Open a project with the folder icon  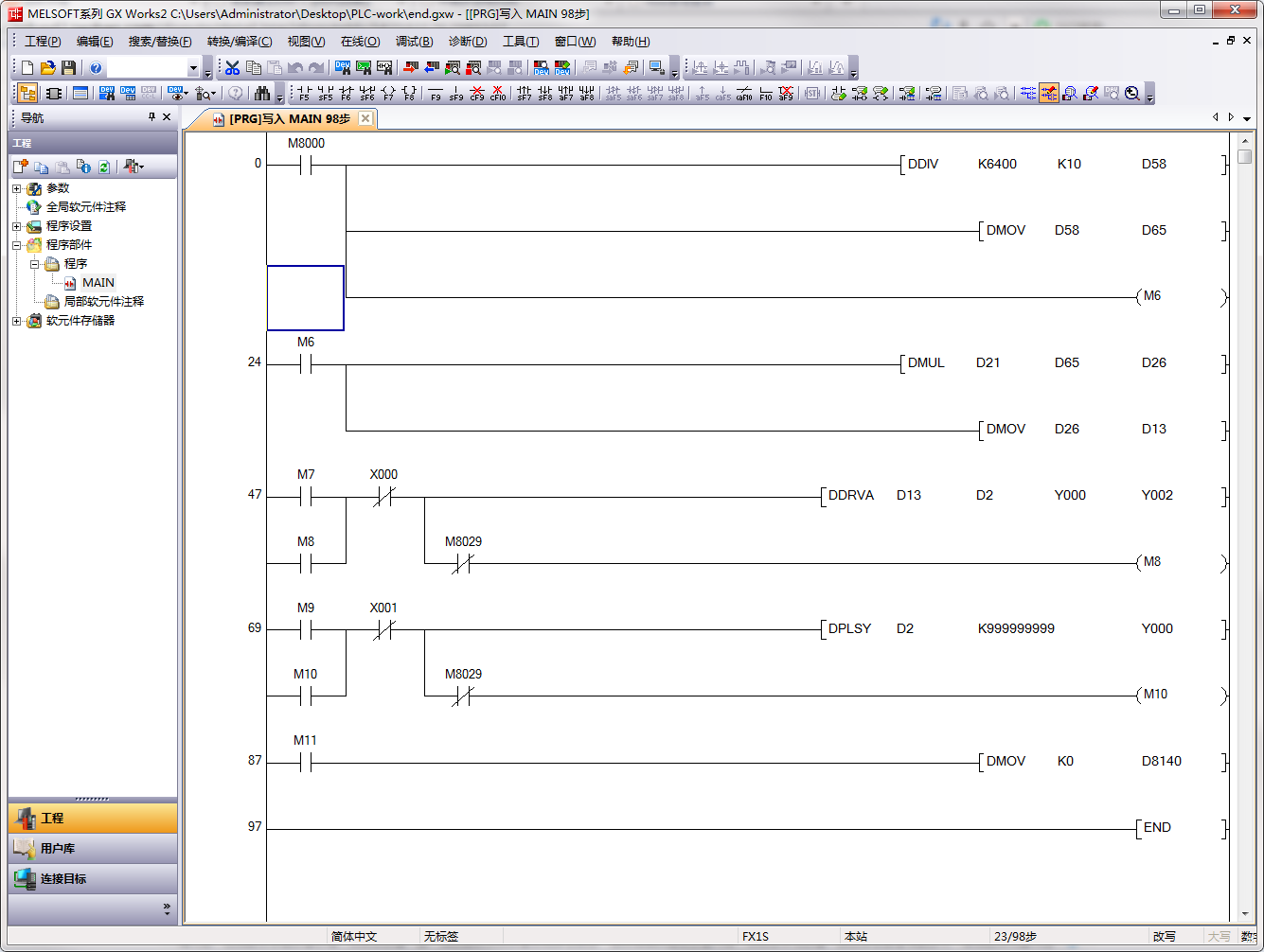point(47,68)
